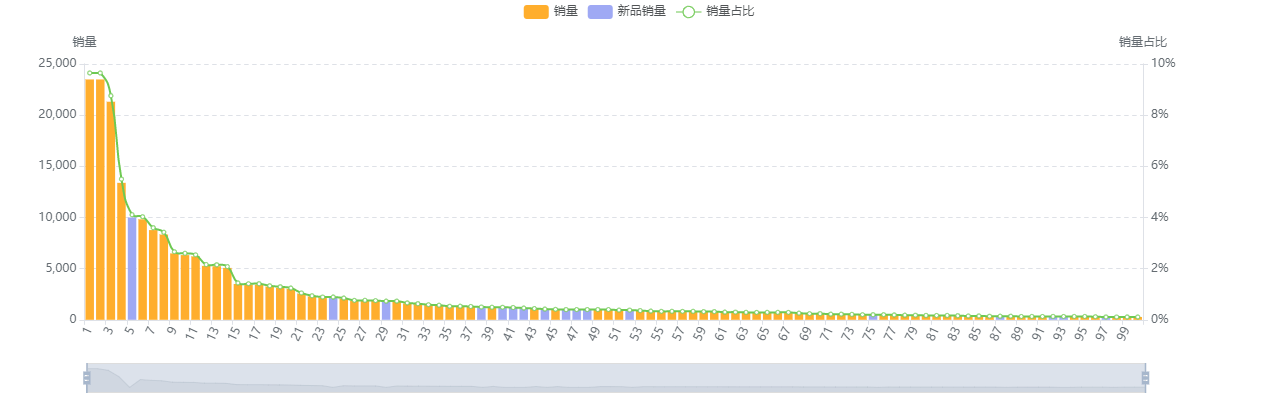Image resolution: width=1278 pixels, height=400 pixels.
Task: Click the 4% right axis label
Action: pyautogui.click(x=1160, y=217)
